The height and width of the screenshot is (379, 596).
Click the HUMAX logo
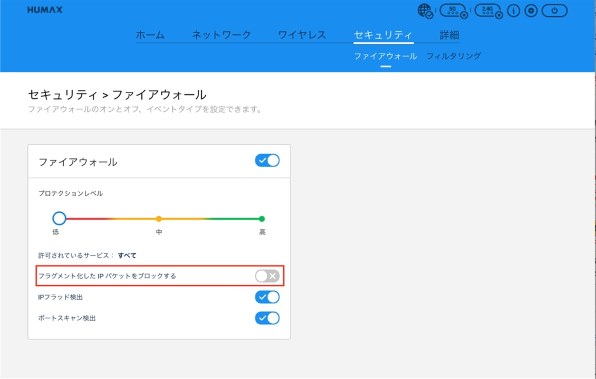45,10
